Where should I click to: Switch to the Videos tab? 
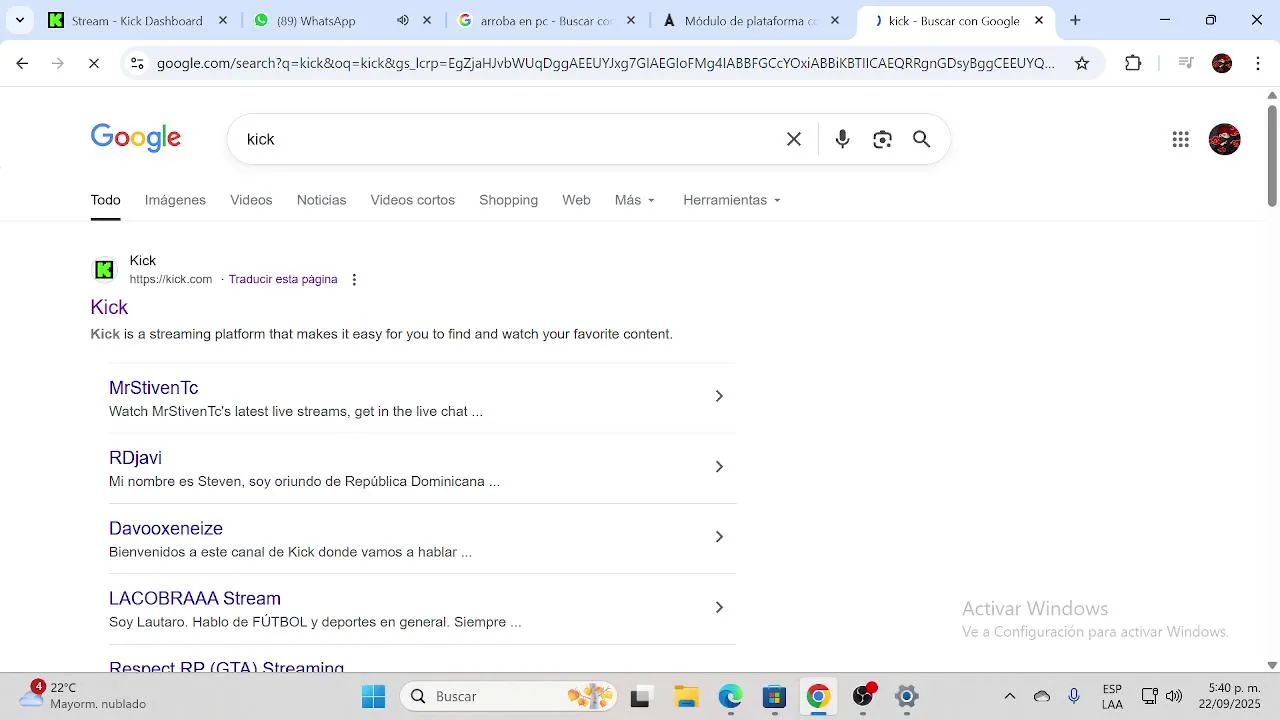(x=251, y=200)
